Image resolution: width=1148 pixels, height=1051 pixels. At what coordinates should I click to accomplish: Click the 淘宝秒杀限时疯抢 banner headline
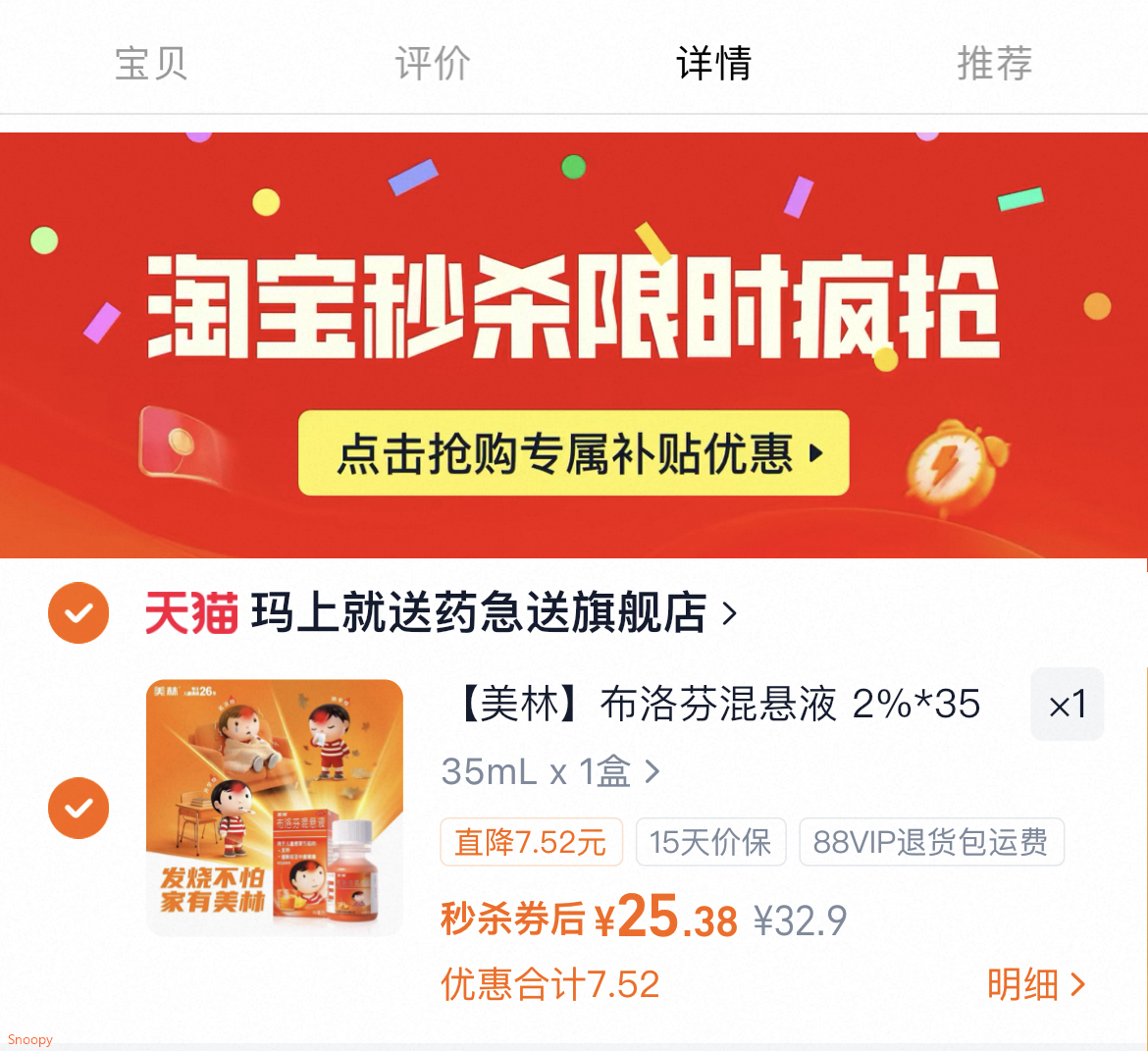point(574,306)
